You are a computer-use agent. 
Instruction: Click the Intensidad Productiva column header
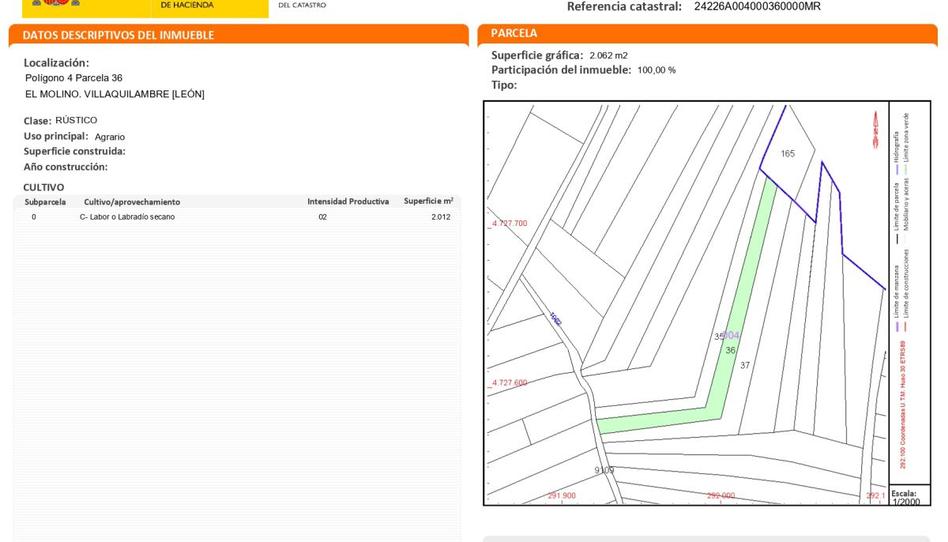[x=348, y=202]
